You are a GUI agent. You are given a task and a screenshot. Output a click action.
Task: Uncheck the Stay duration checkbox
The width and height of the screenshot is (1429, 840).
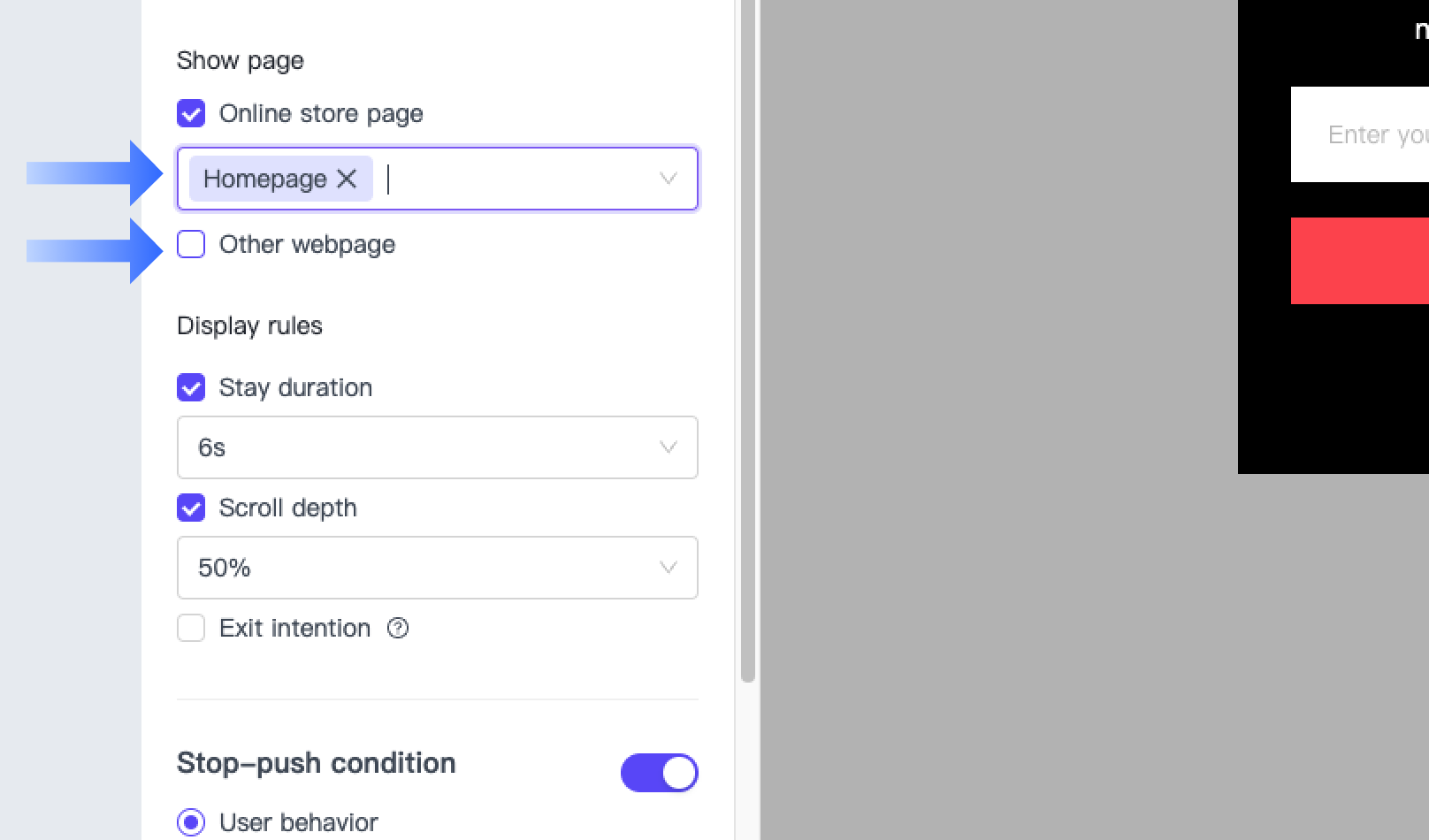pos(191,387)
